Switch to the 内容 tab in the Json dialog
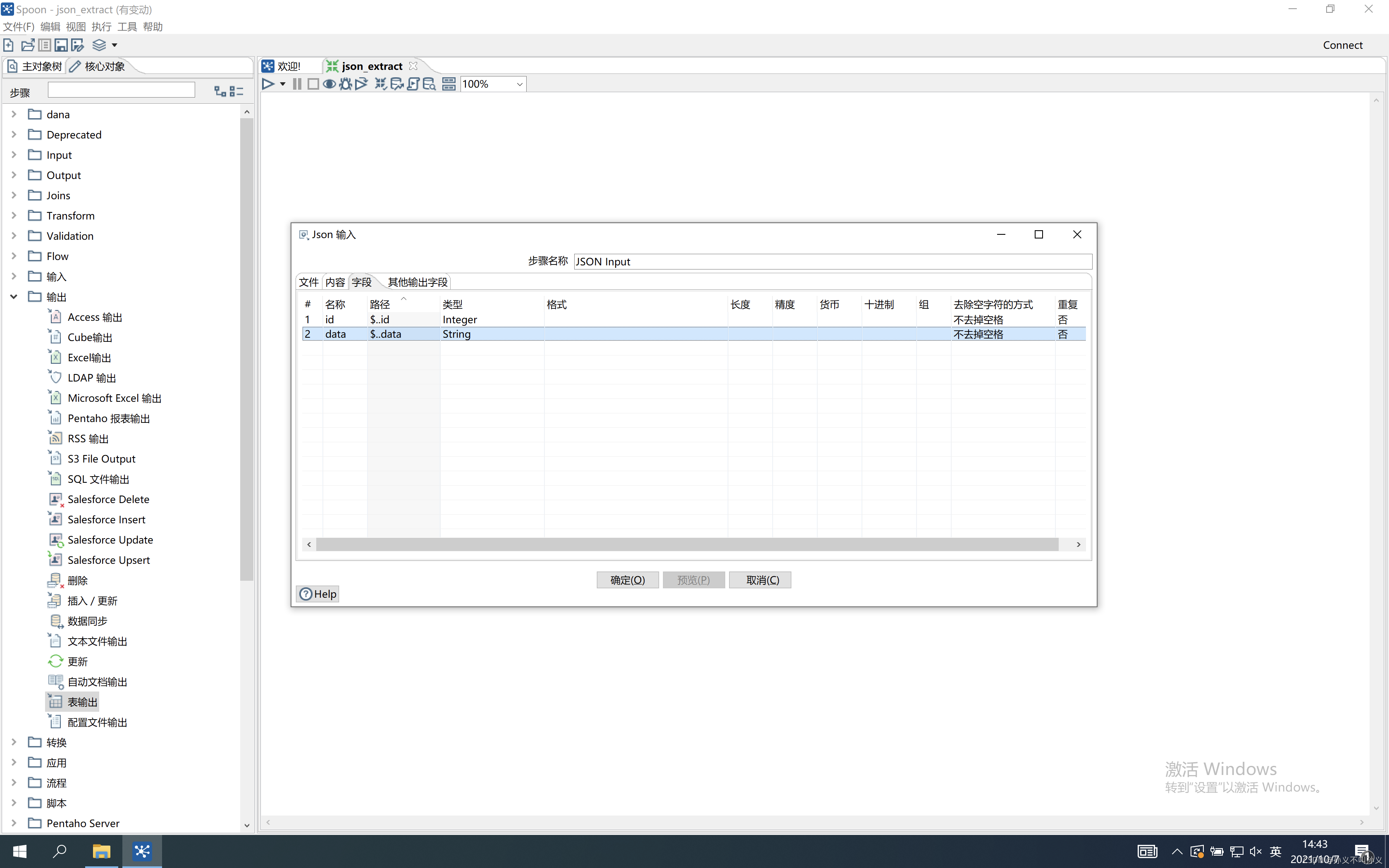Viewport: 1389px width, 868px height. (x=335, y=282)
